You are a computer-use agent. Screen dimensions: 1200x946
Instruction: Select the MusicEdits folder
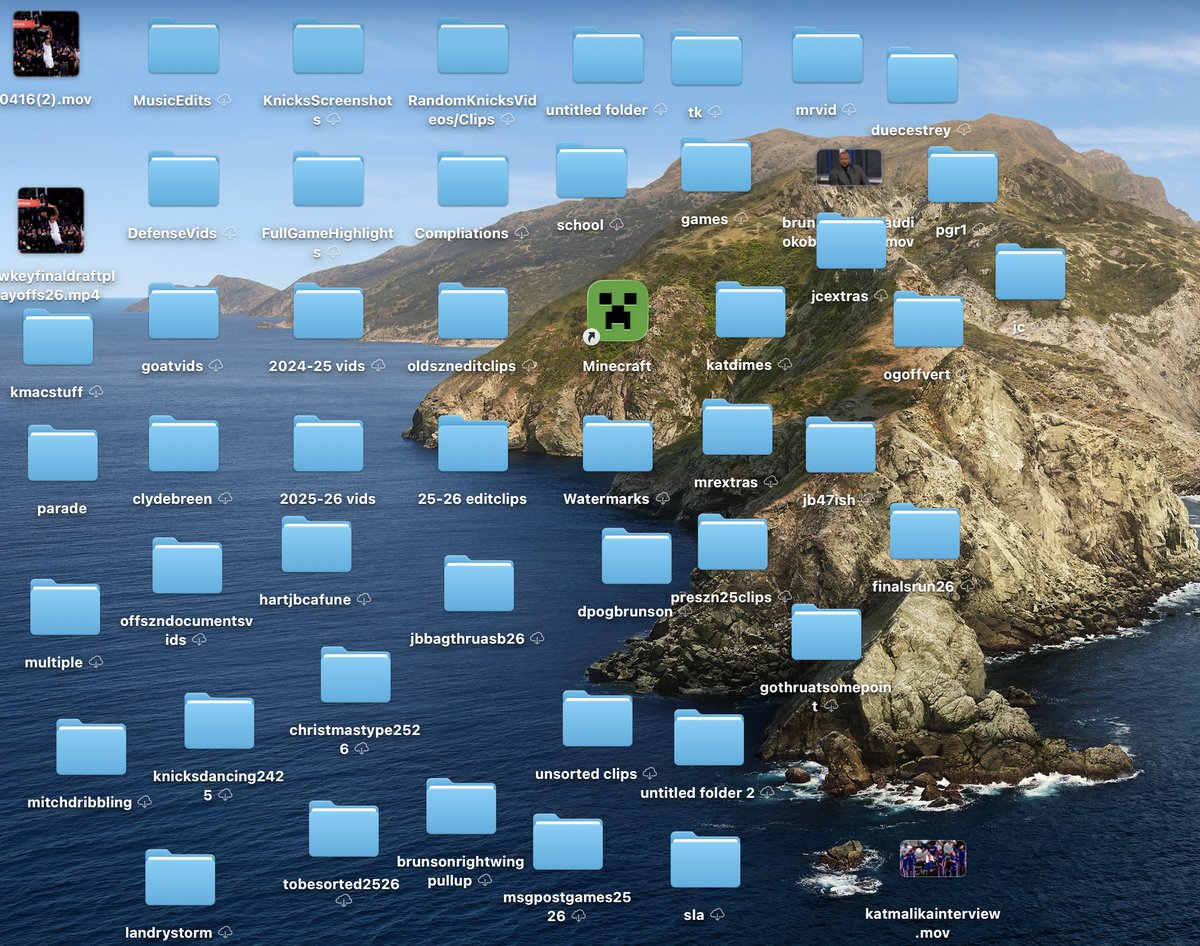click(183, 46)
